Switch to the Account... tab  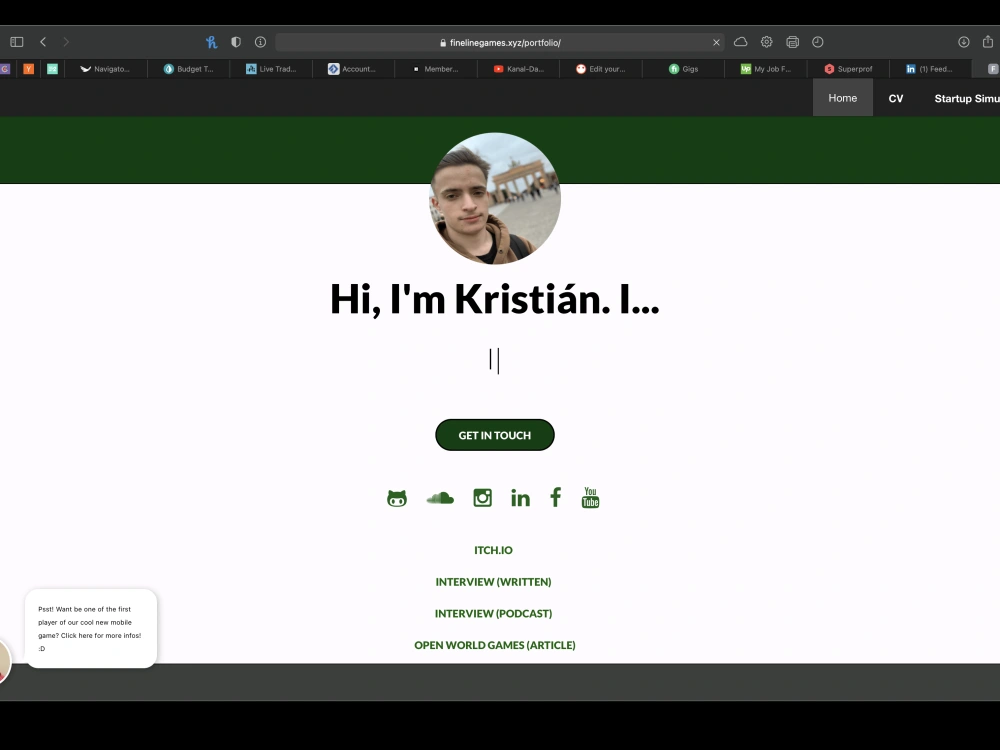[353, 69]
